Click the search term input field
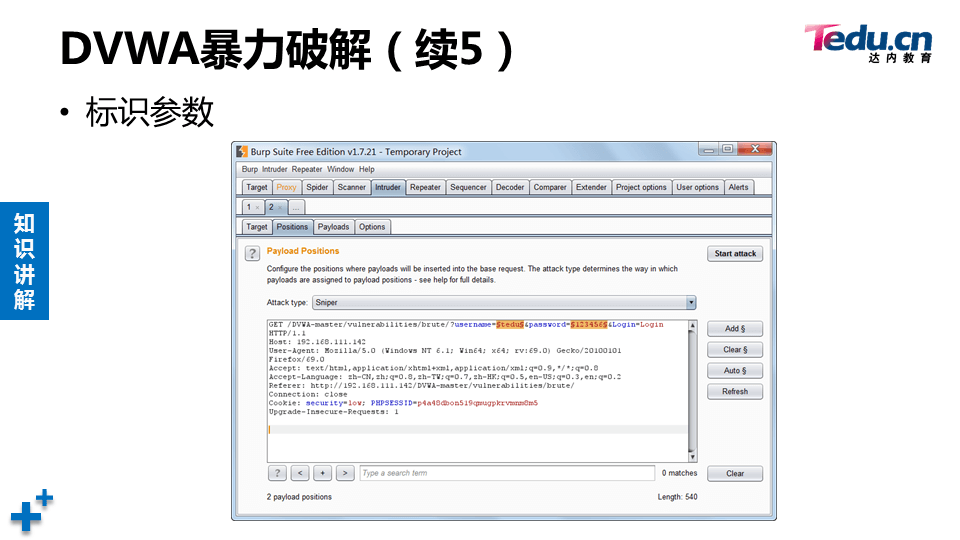 508,473
